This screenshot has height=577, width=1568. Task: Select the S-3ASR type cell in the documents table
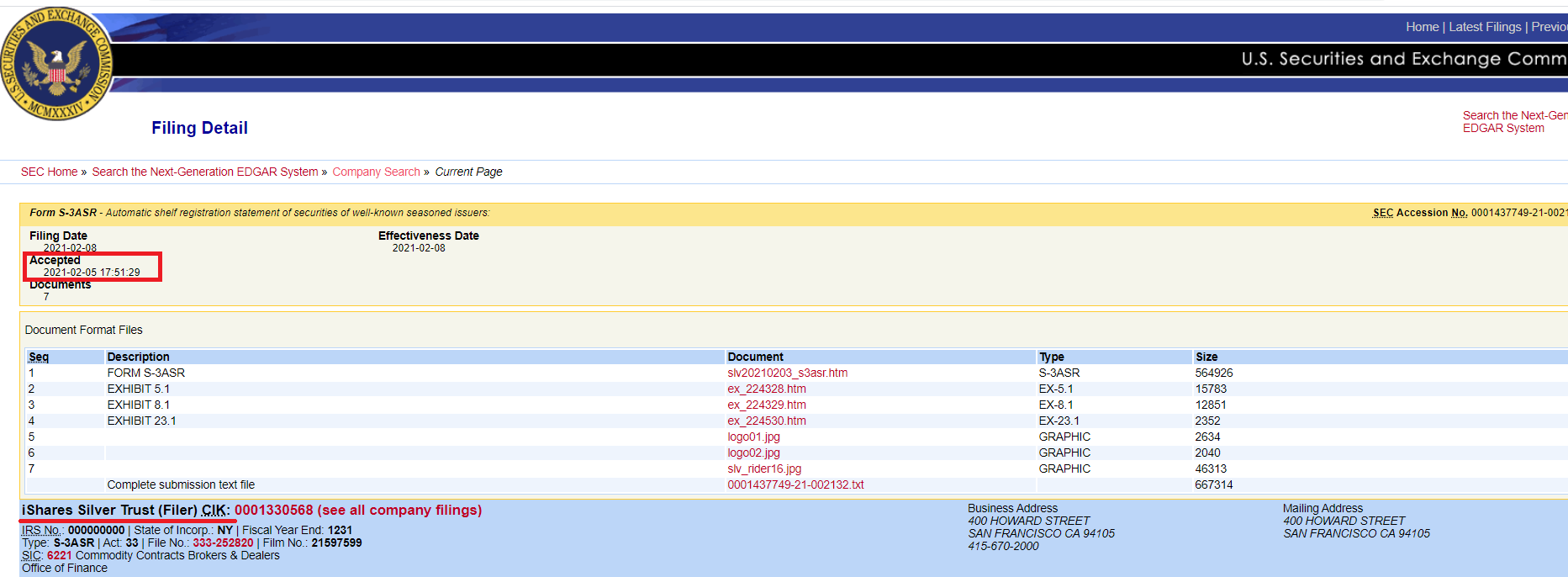1059,373
